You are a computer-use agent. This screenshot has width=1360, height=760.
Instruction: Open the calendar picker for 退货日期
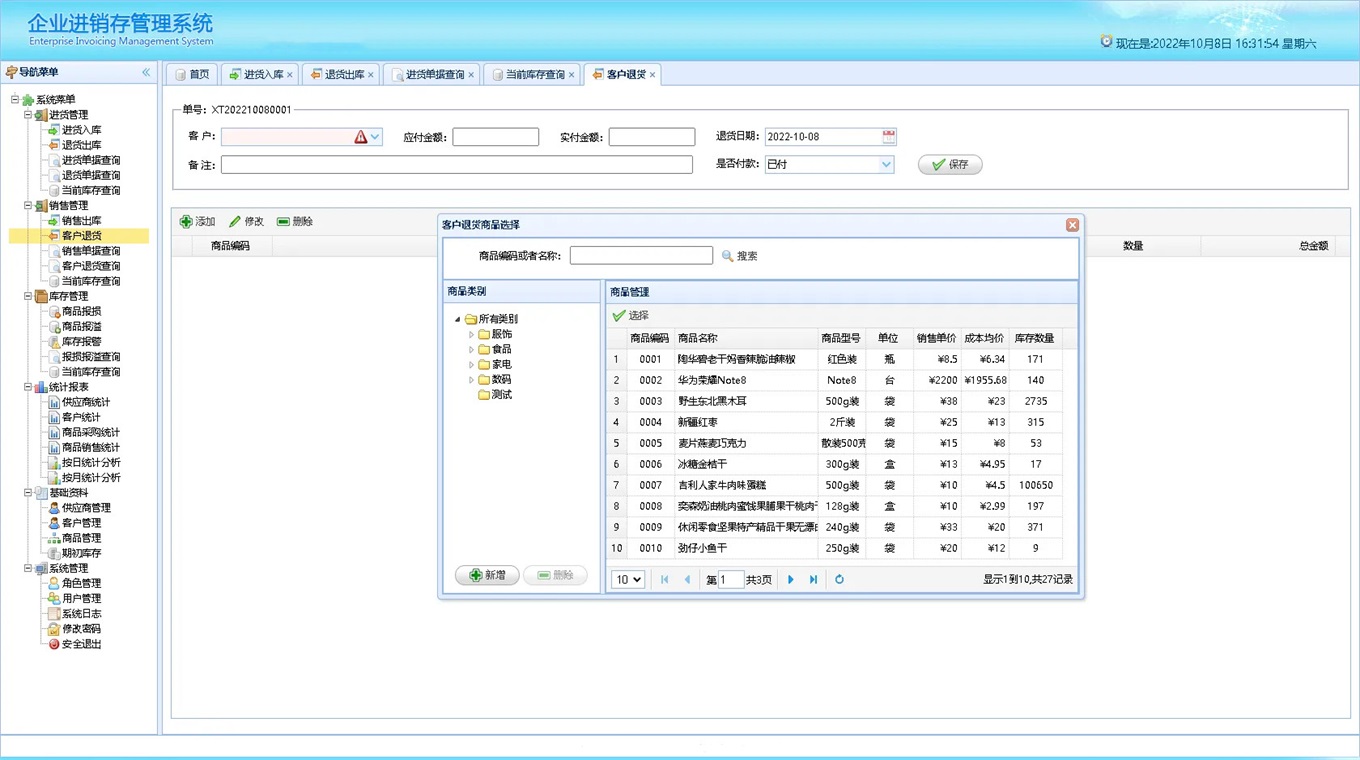point(888,136)
